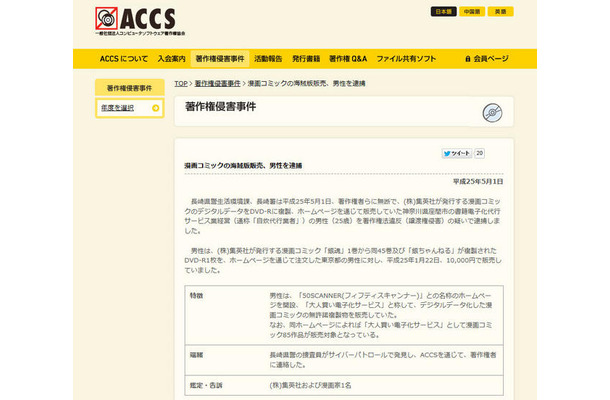
Task: Click article title 漫画コミックの海賊版販売、男性を逮捕
Action: coord(244,165)
